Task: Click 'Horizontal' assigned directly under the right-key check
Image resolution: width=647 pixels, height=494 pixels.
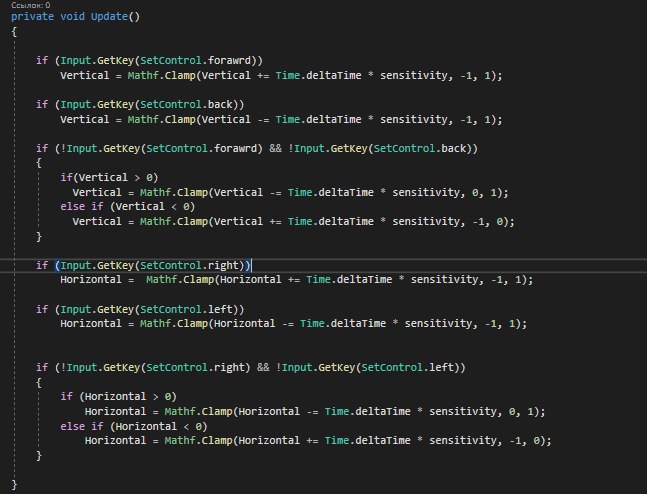Action: 91,280
